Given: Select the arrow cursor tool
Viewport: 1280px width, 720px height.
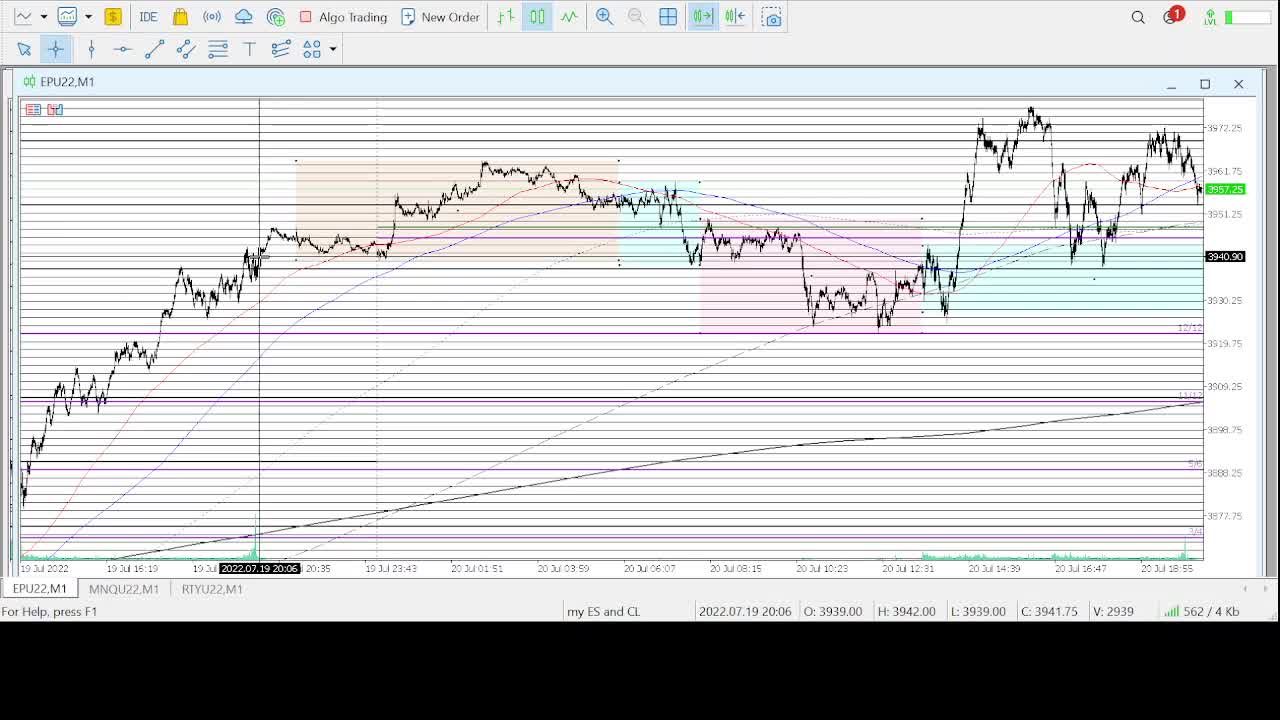Looking at the screenshot, I should tap(24, 49).
